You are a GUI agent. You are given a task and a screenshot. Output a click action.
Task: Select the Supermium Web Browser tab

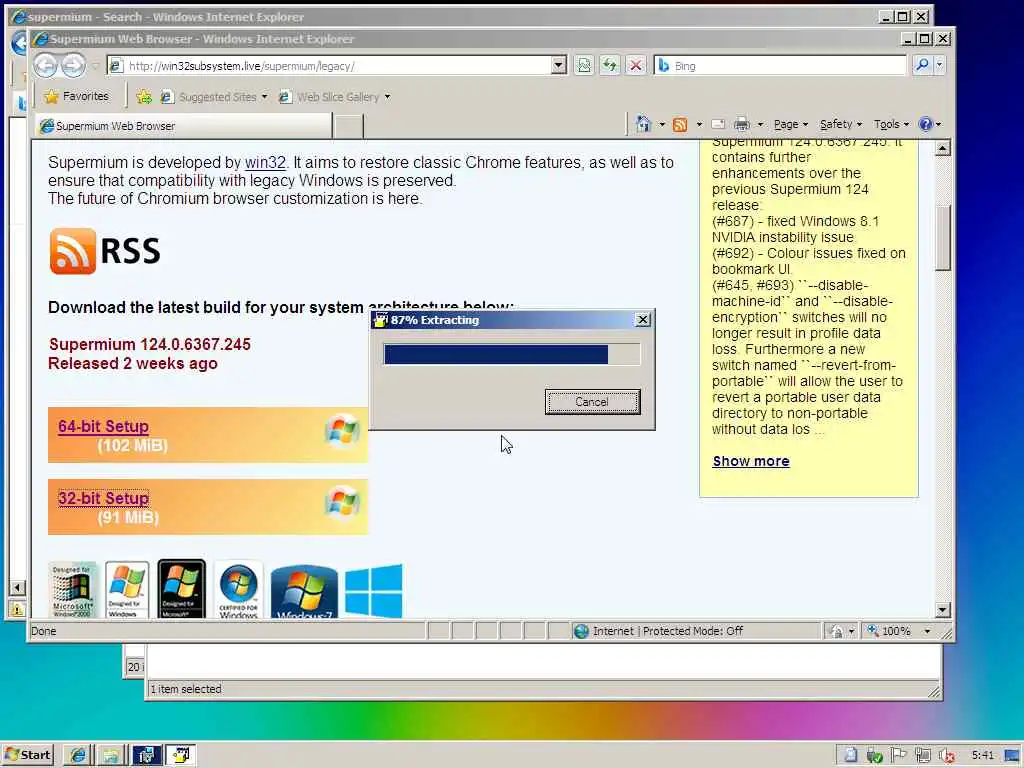pos(183,125)
